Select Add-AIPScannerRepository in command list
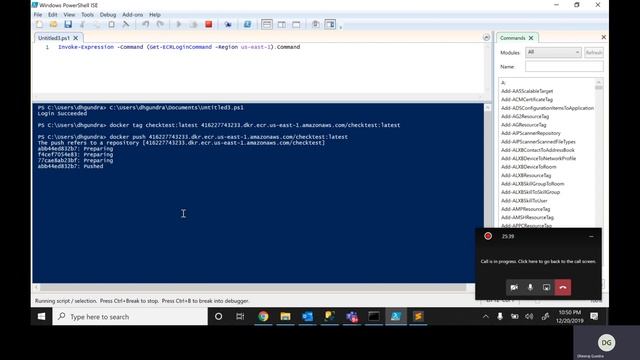 click(531, 133)
